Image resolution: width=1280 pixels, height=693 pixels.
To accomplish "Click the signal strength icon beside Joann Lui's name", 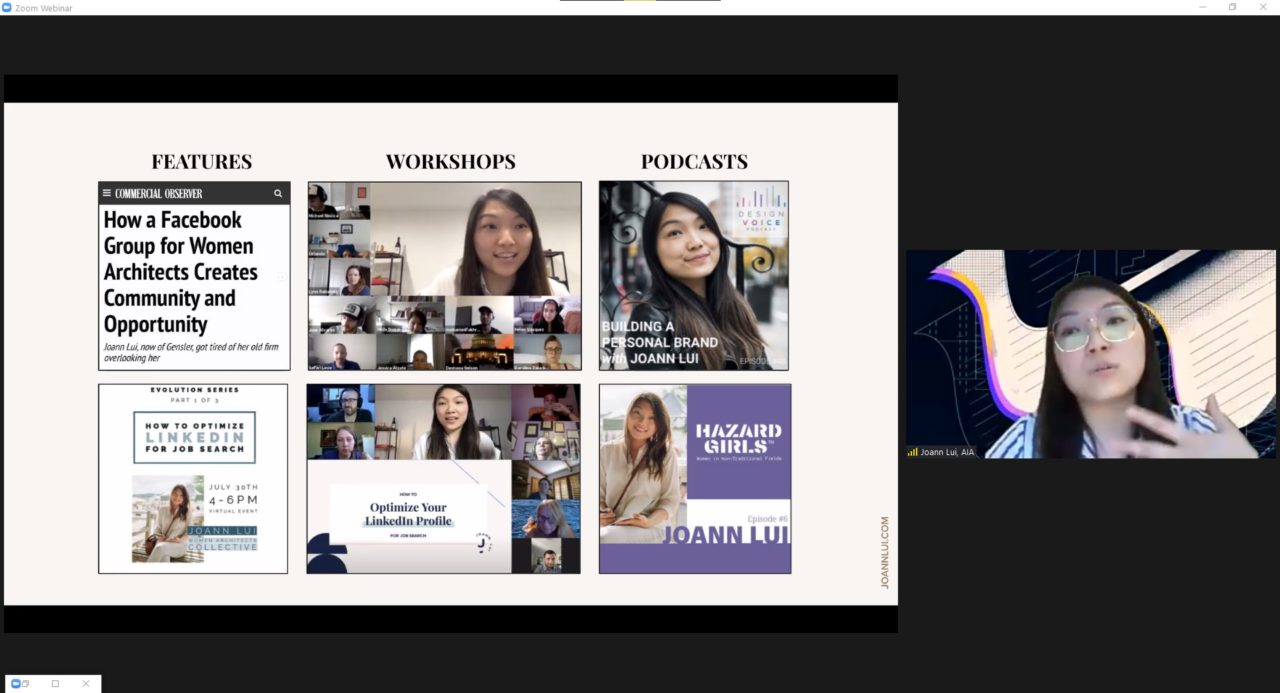I will click(x=912, y=452).
